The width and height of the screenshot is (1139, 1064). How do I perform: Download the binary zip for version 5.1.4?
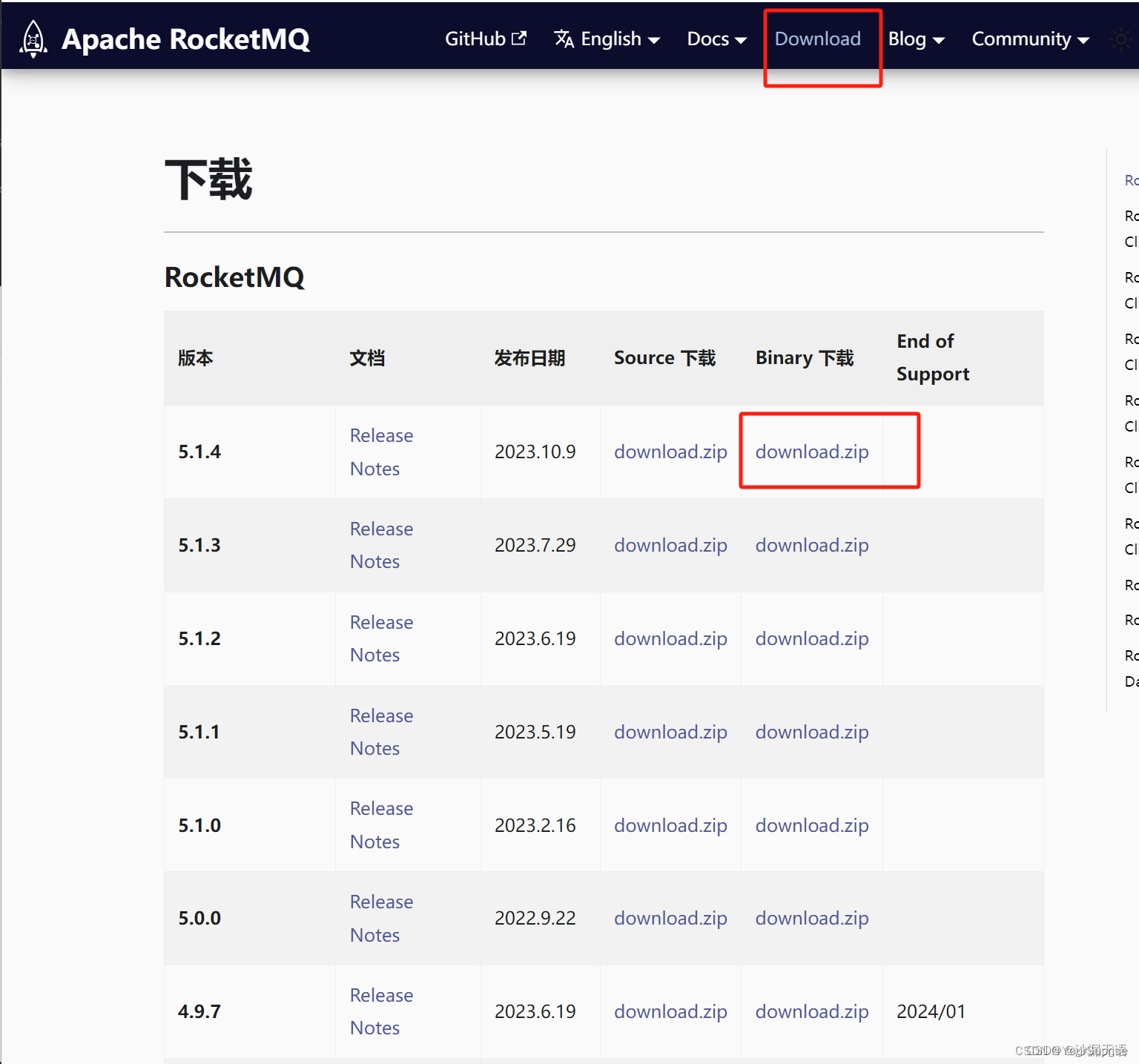click(811, 452)
